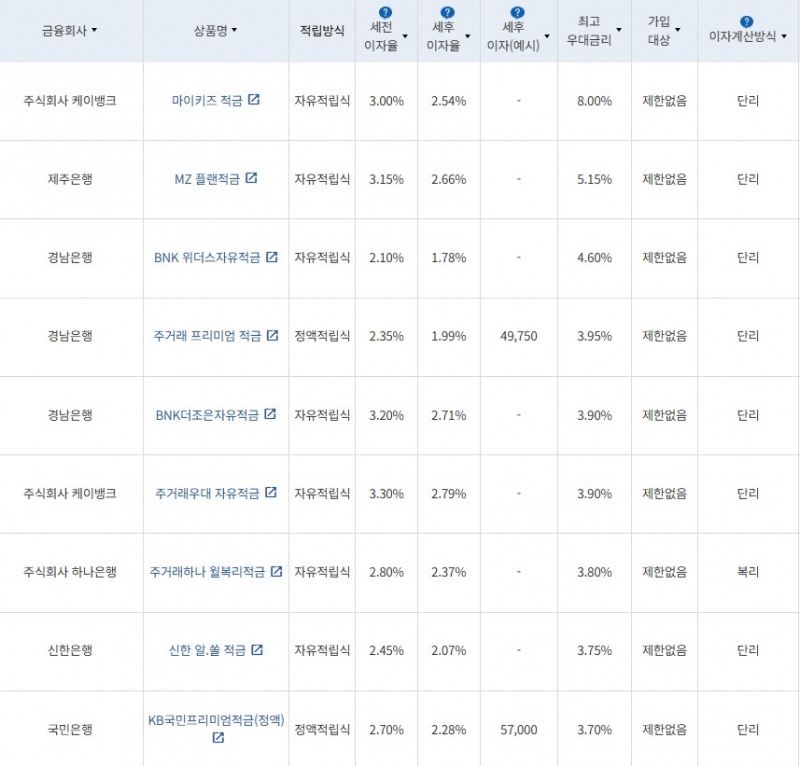
Task: Click 2.79% 세후 이자율 value
Action: pos(448,494)
